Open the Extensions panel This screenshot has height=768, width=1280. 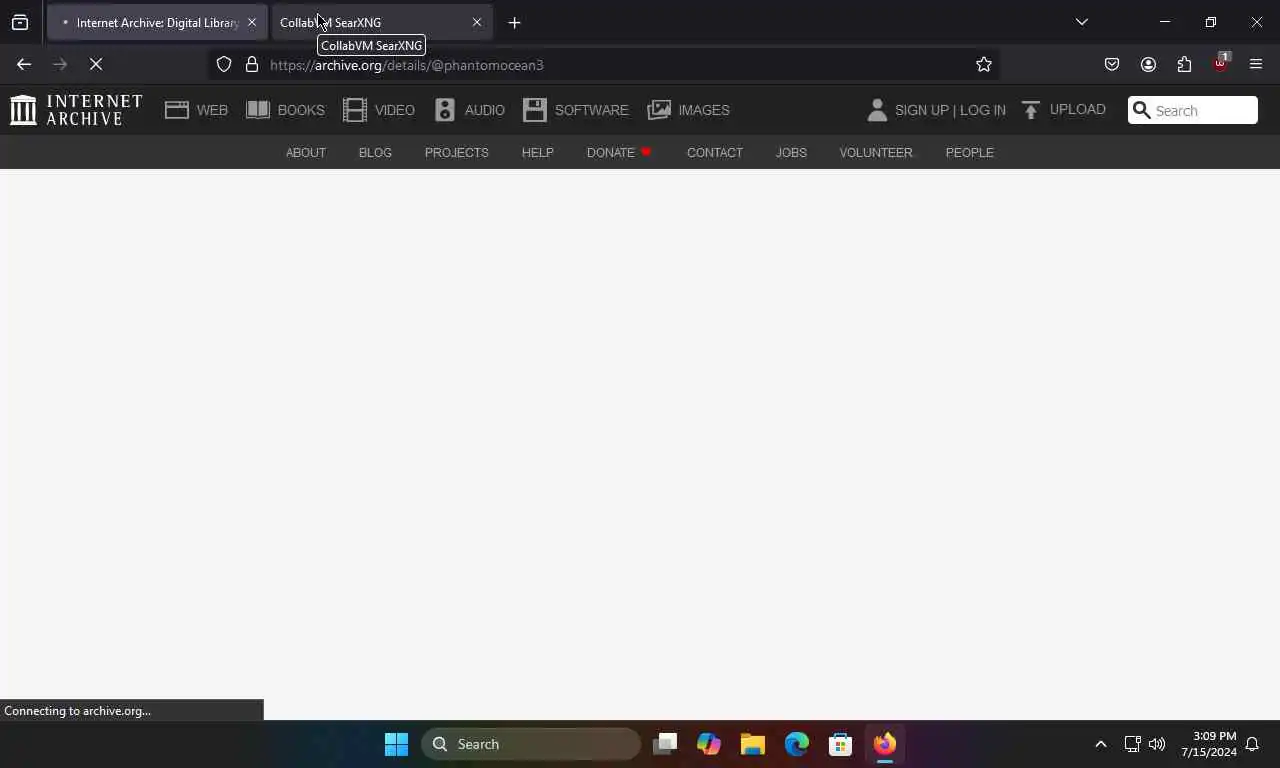[1184, 64]
